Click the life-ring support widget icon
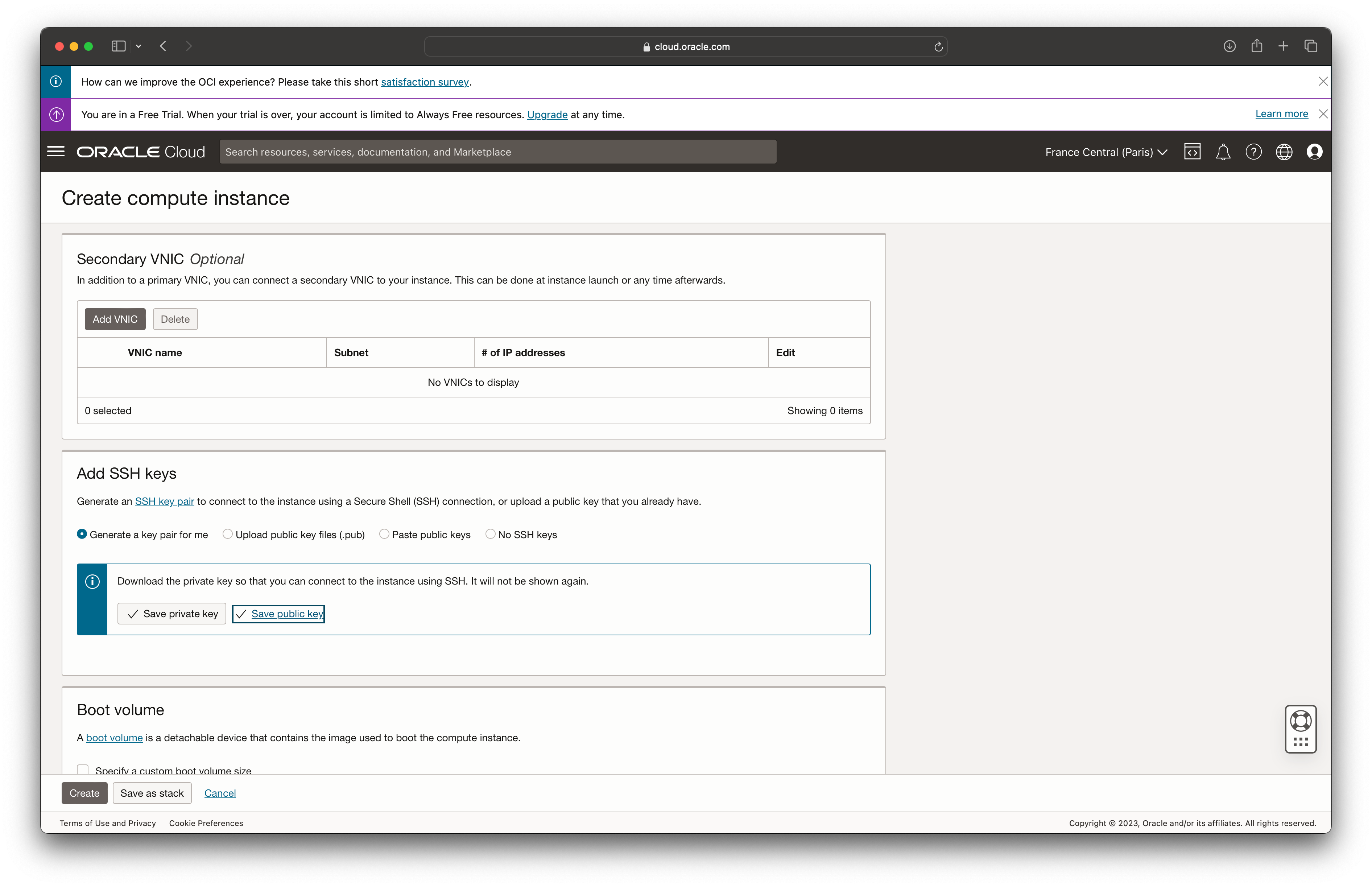This screenshot has height=887, width=1372. 1301,721
